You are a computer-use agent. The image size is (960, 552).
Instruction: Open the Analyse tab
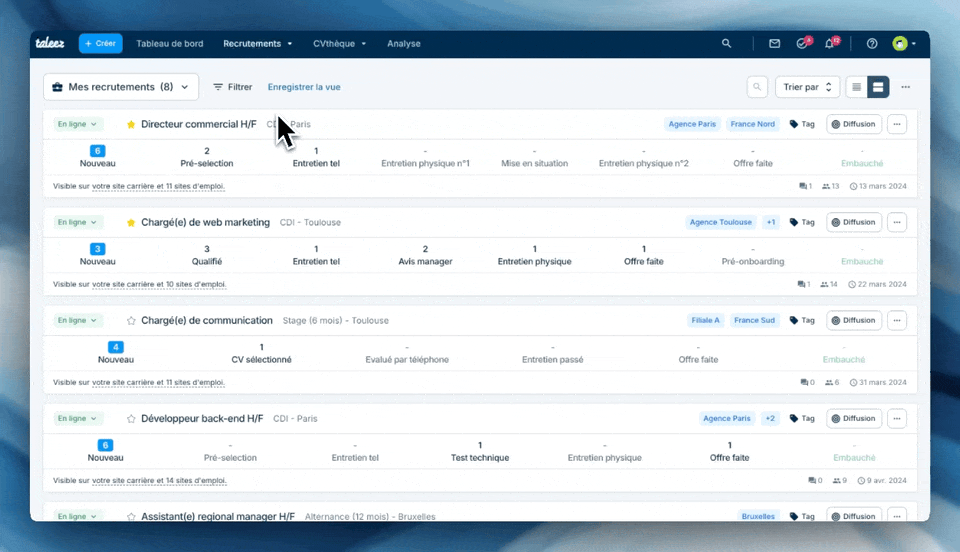point(403,43)
